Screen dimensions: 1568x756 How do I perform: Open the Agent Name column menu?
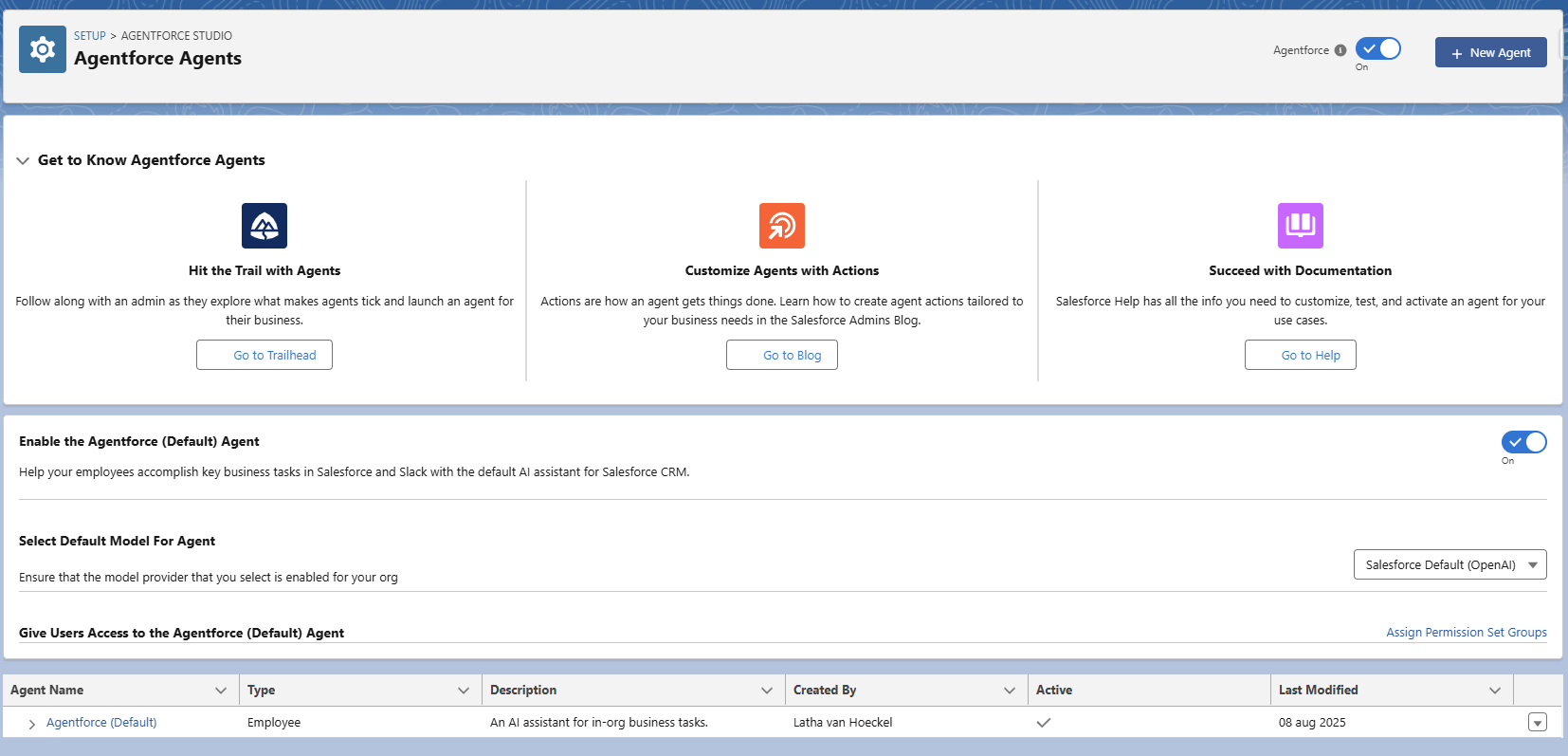pos(221,691)
